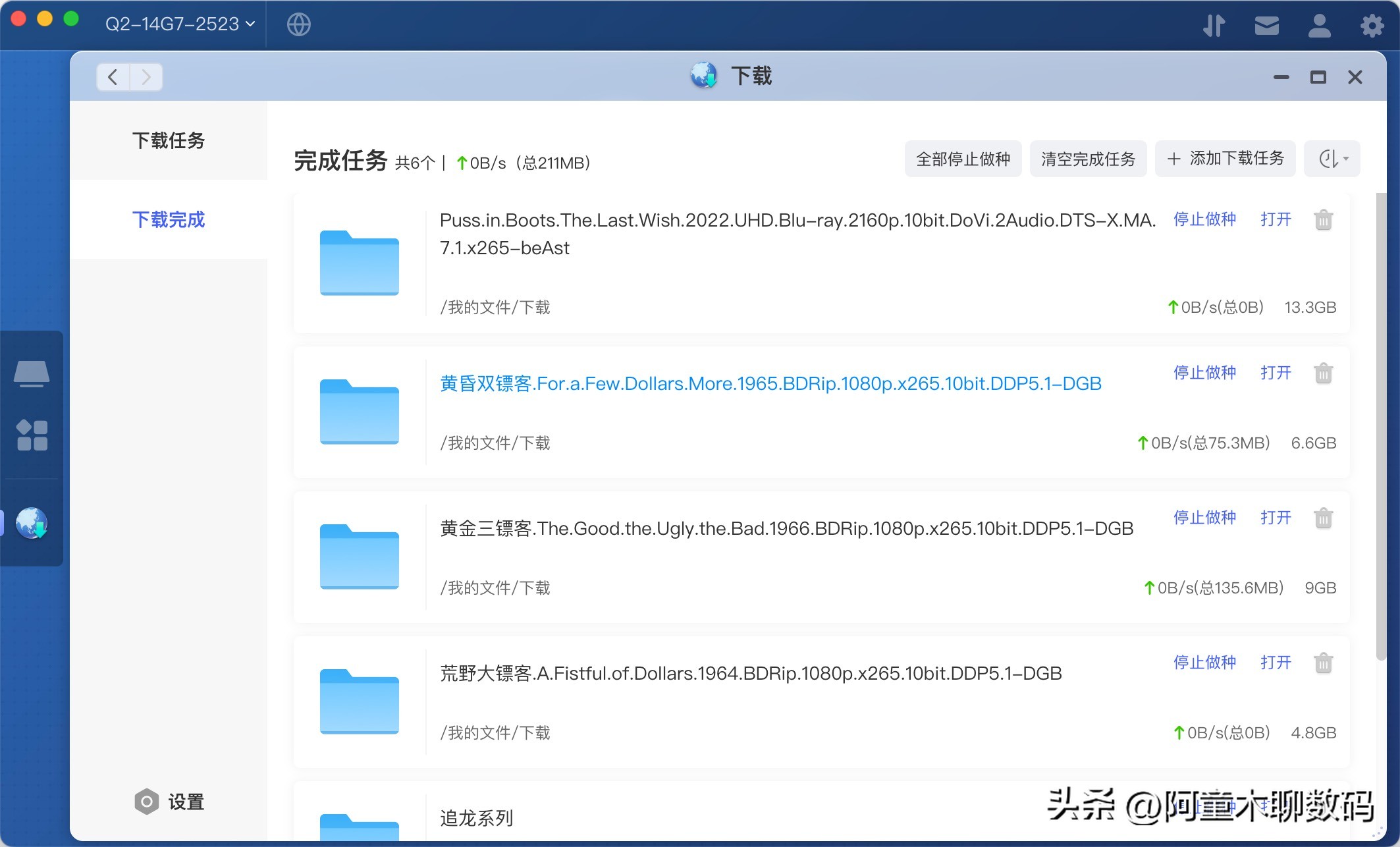
Task: Click trash icon for 黄金三镖客 task
Action: 1323,518
